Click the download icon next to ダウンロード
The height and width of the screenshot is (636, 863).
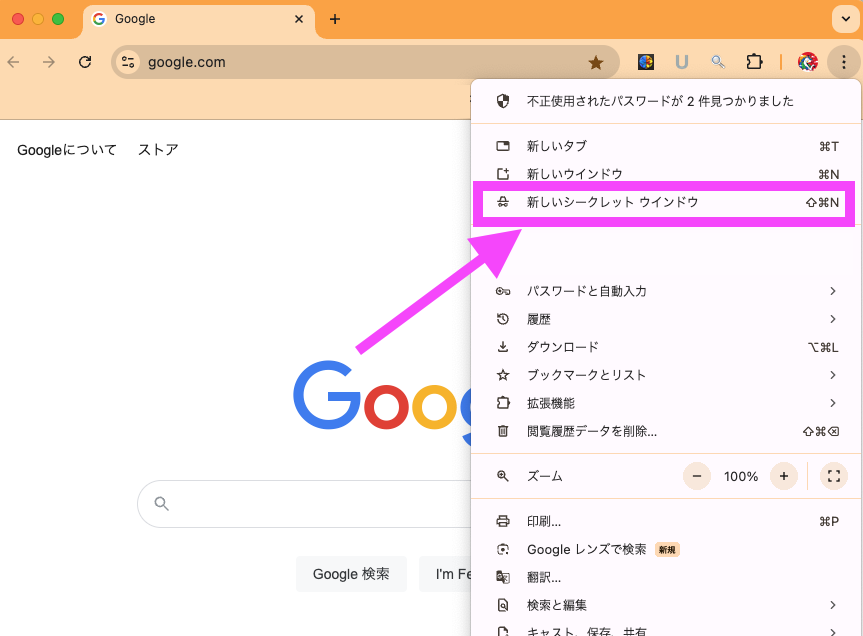point(502,347)
